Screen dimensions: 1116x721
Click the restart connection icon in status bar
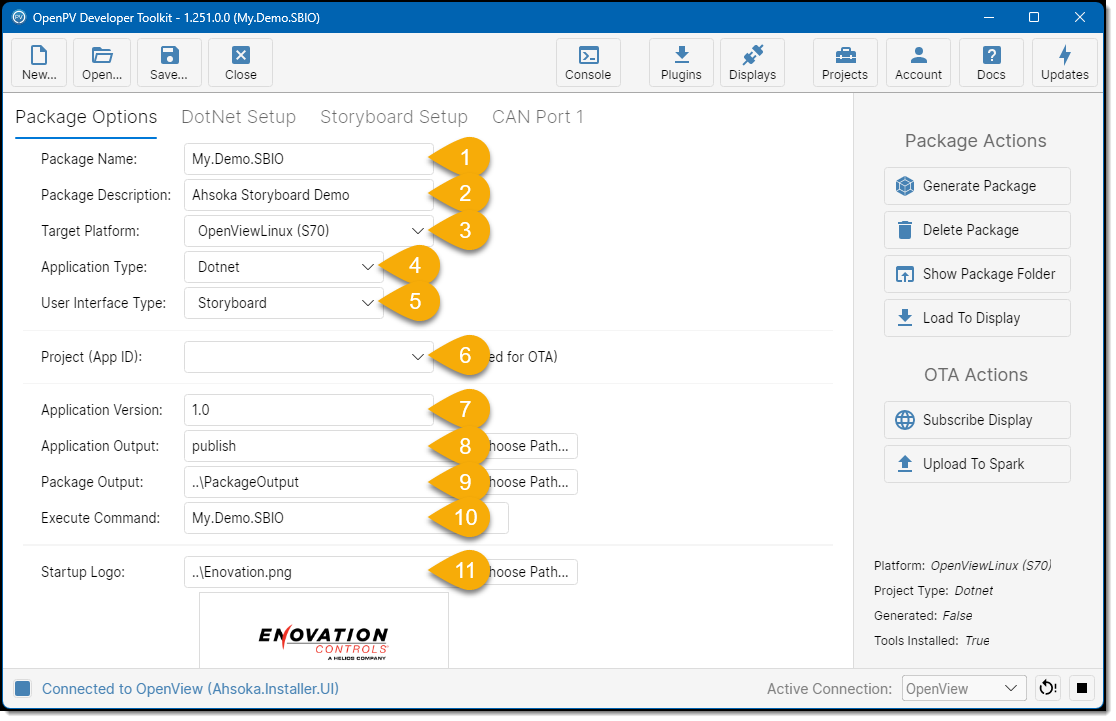click(1048, 688)
